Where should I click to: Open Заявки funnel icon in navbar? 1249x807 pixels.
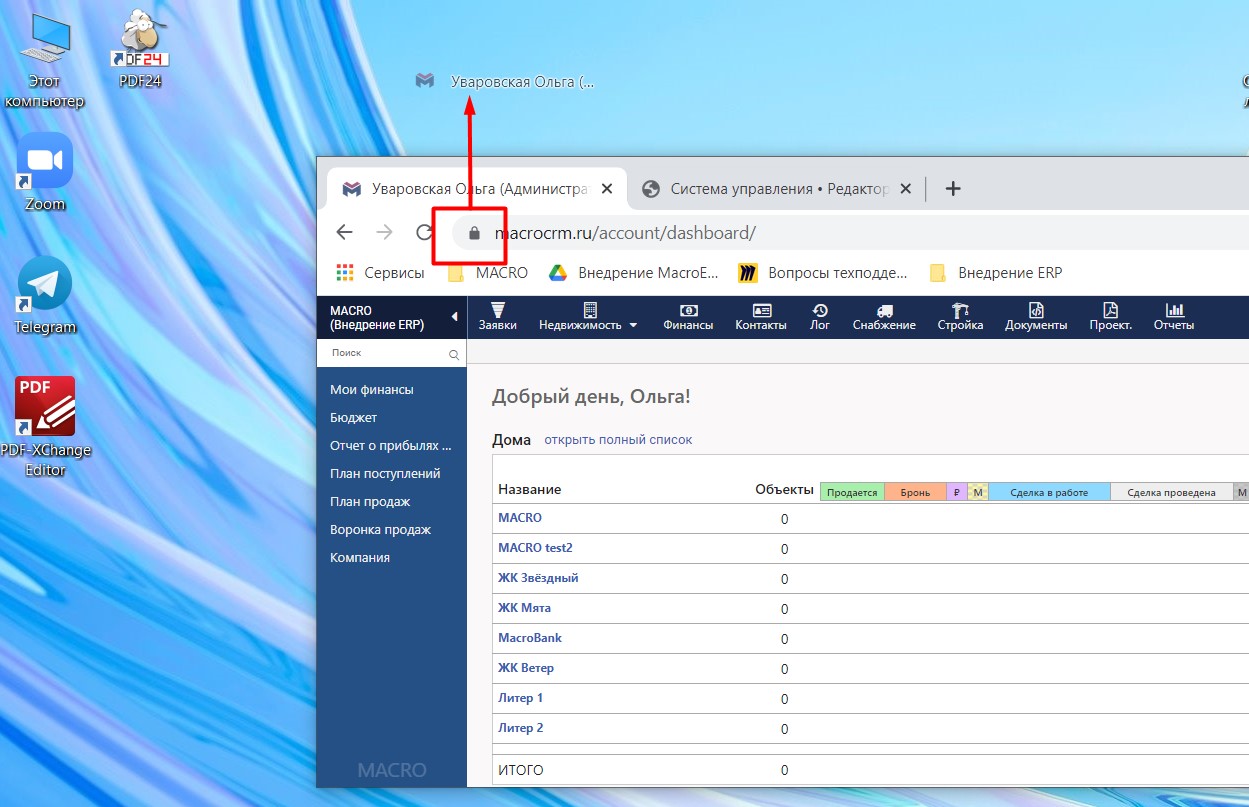tap(497, 311)
